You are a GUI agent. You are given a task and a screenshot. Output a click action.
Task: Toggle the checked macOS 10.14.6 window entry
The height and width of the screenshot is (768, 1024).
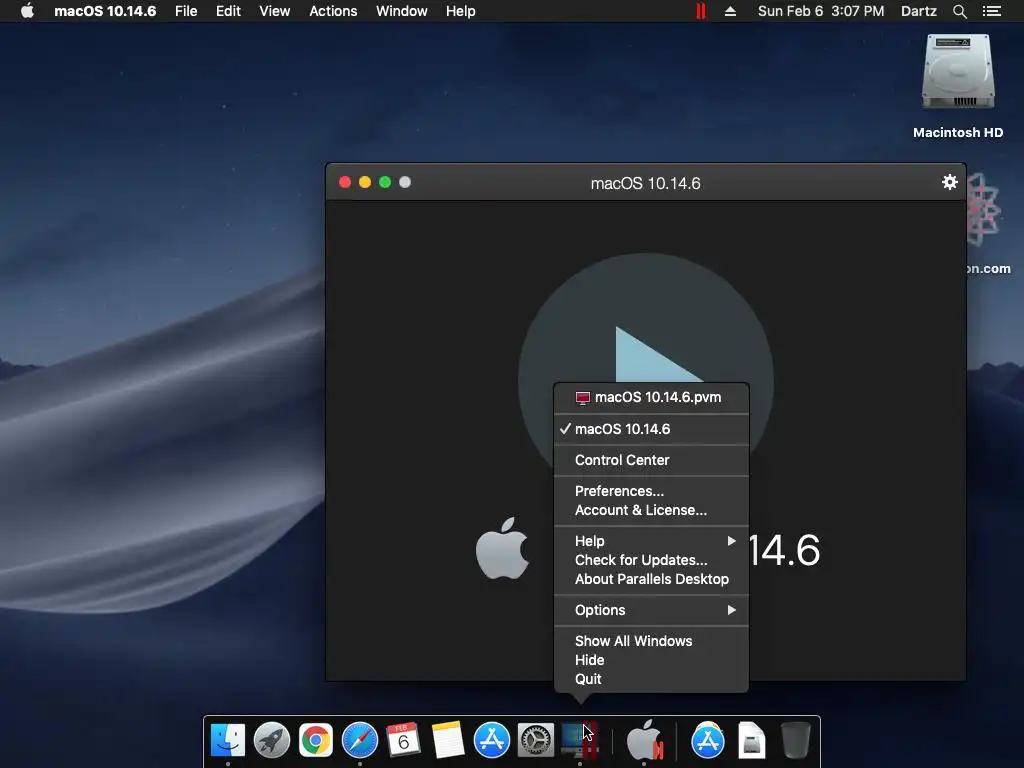click(651, 429)
